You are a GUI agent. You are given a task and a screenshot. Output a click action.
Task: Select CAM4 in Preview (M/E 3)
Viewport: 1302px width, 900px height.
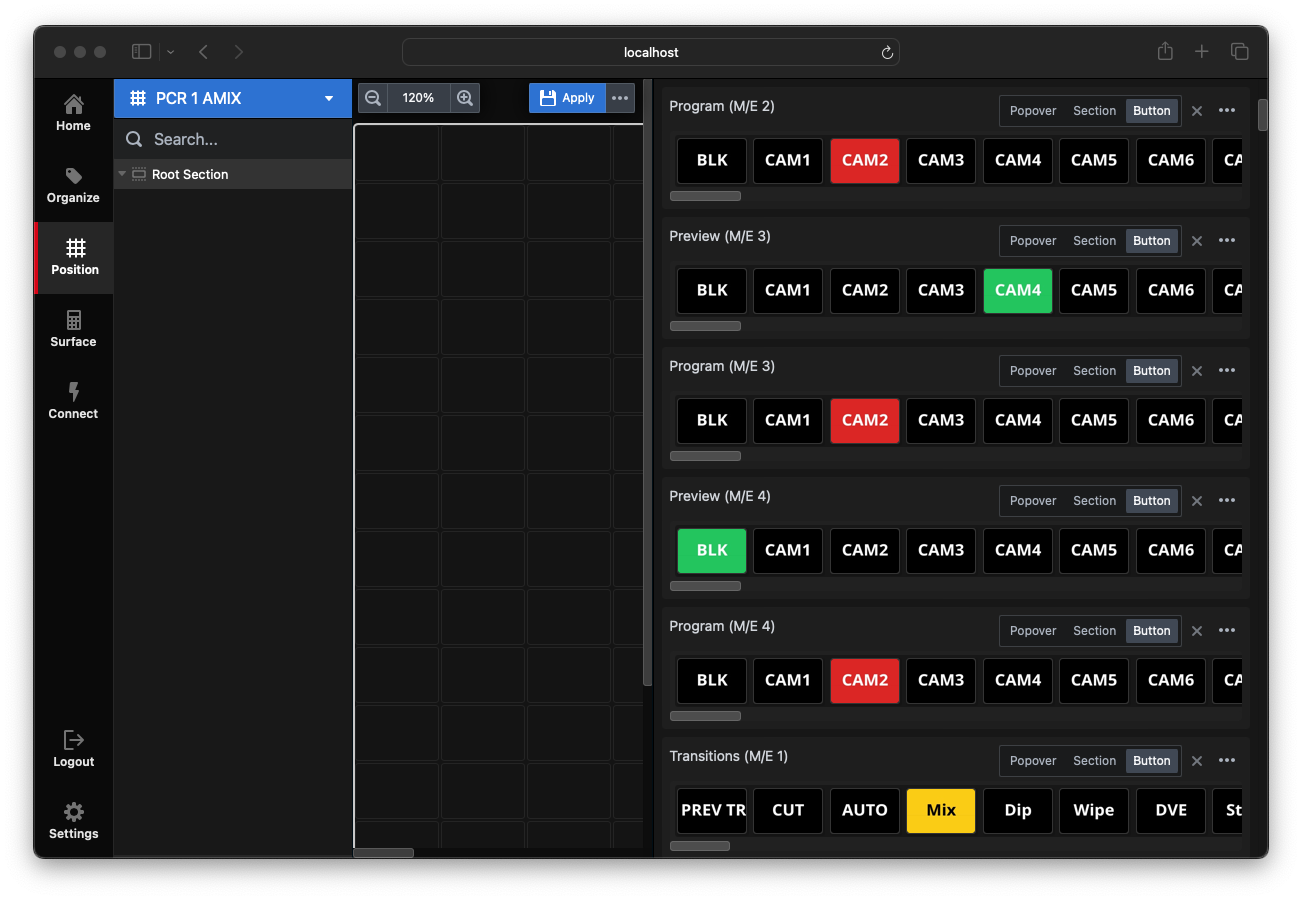click(1018, 290)
